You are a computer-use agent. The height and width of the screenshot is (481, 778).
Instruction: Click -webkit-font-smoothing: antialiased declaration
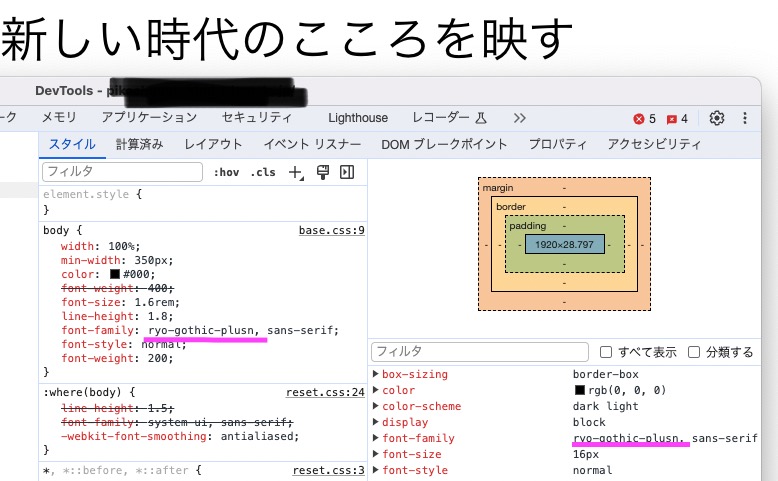tap(180, 436)
